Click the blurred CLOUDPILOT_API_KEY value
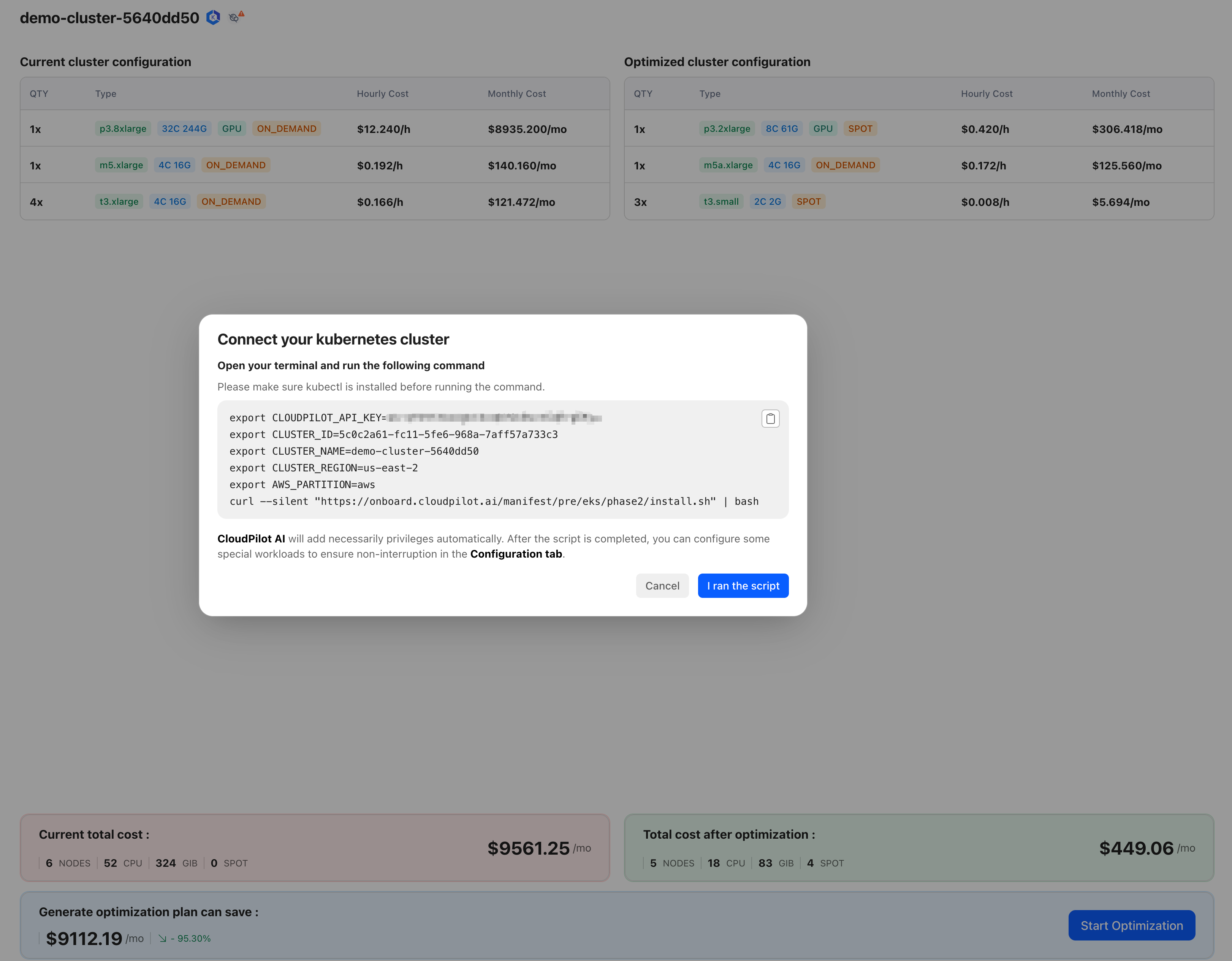The image size is (1232, 961). pyautogui.click(x=494, y=418)
